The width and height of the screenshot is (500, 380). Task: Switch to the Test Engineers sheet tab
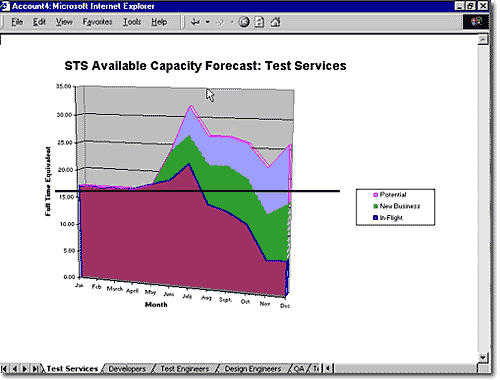point(185,369)
